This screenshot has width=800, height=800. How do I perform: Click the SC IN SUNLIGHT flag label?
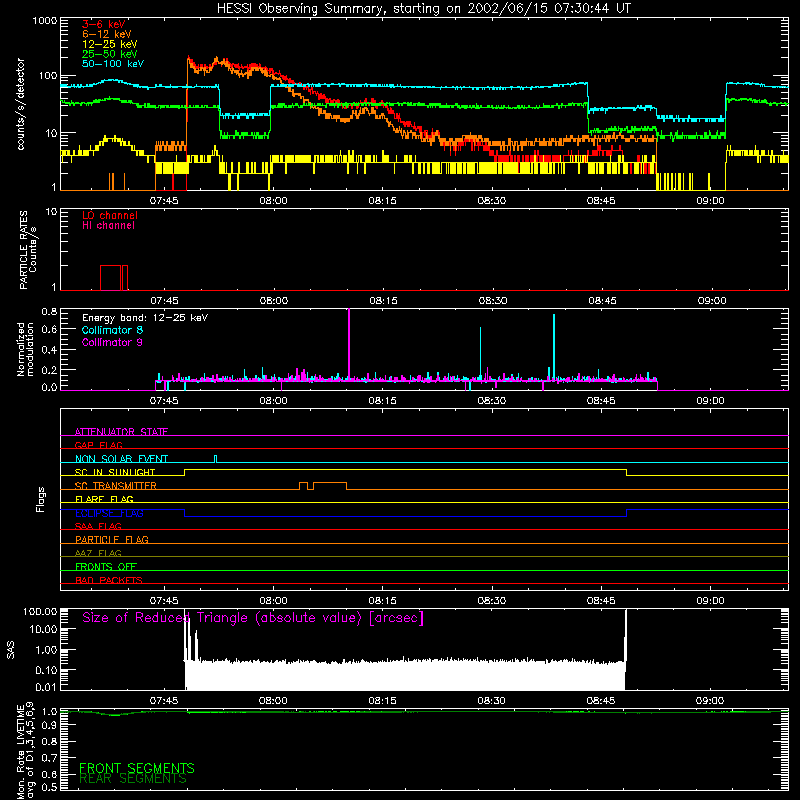pyautogui.click(x=115, y=472)
